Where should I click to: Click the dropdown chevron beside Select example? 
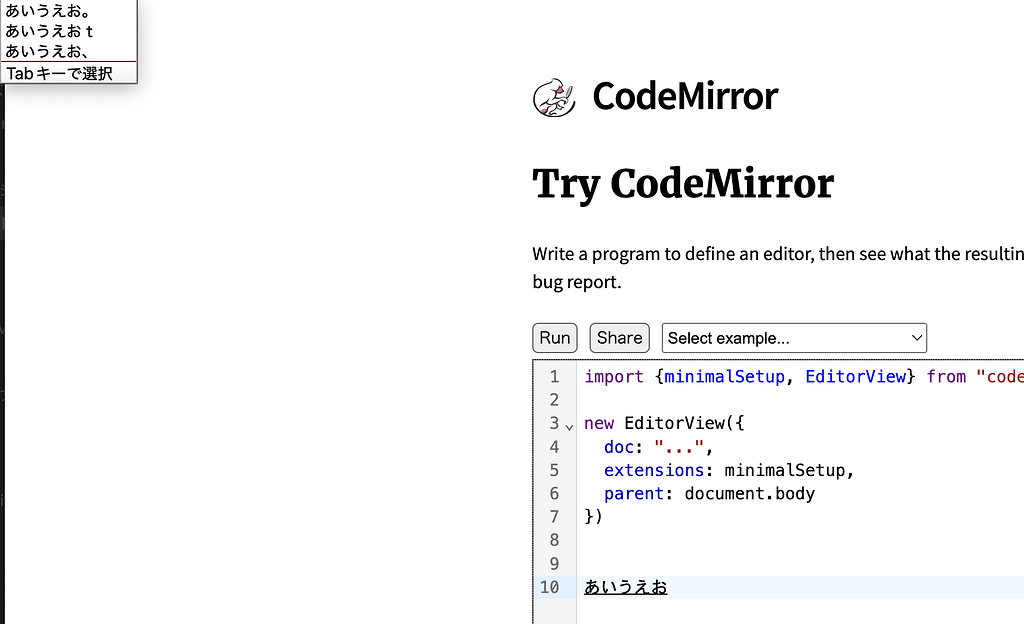[x=916, y=337]
